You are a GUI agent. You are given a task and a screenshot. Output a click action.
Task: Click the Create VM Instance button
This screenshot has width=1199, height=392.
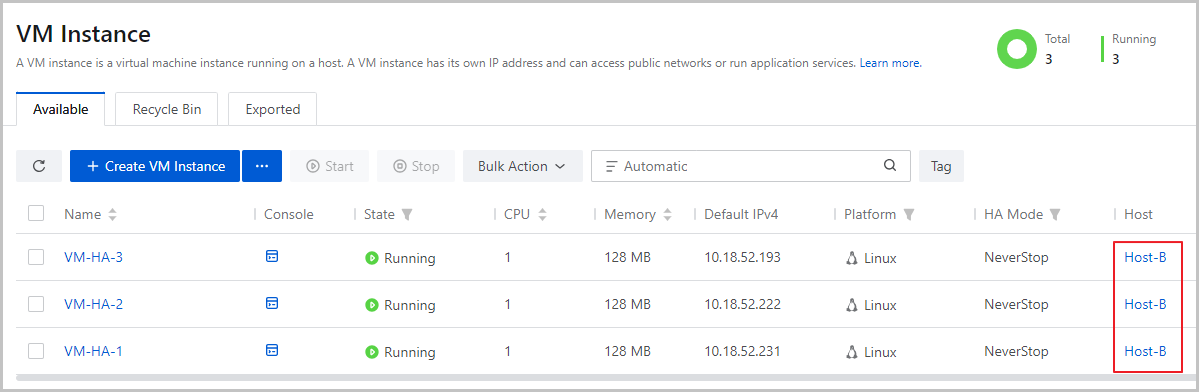point(155,166)
